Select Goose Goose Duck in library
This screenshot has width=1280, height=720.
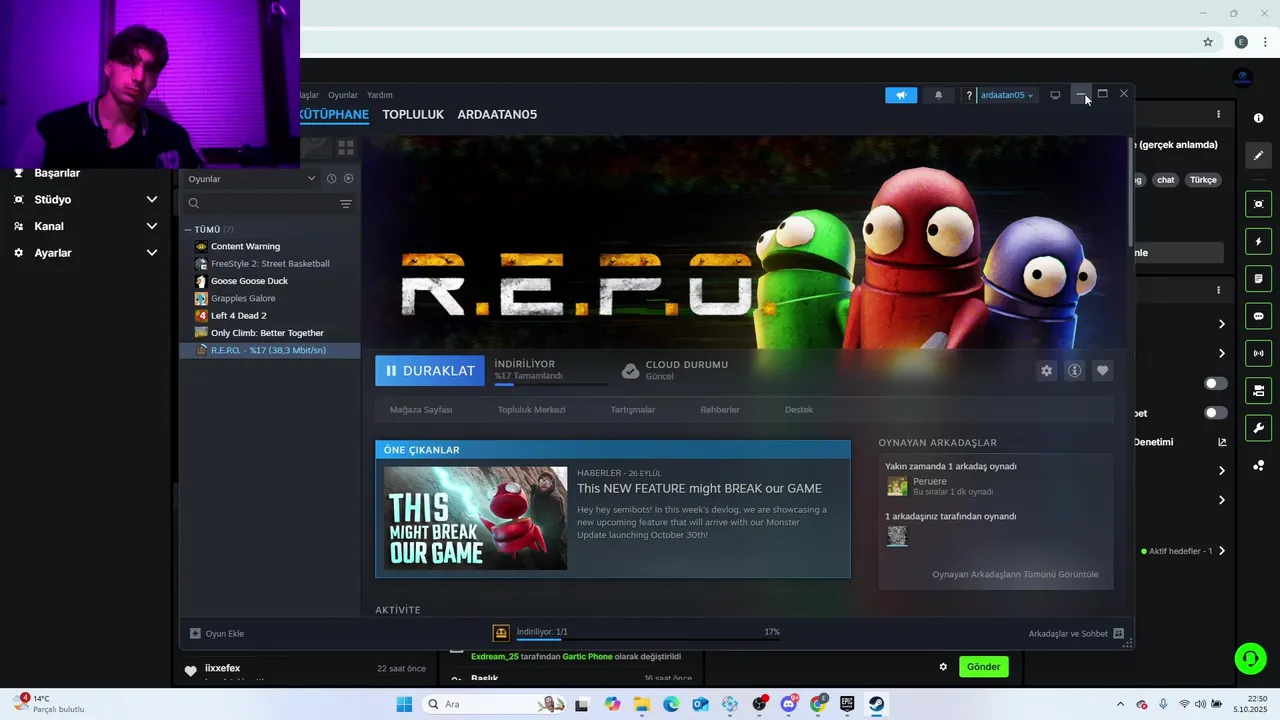[x=249, y=281]
